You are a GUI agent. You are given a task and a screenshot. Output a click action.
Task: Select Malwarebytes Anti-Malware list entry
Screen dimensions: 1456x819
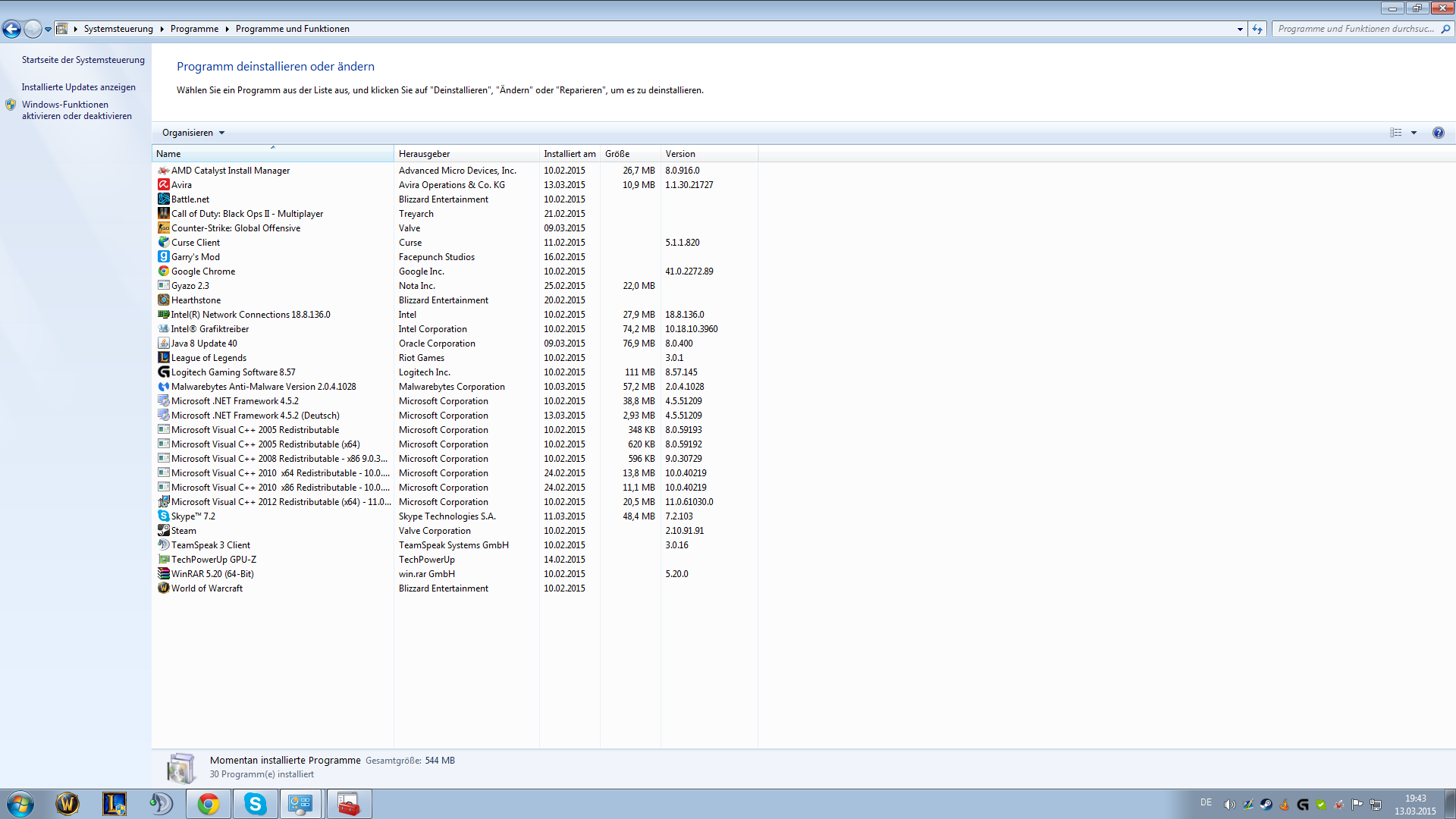263,387
